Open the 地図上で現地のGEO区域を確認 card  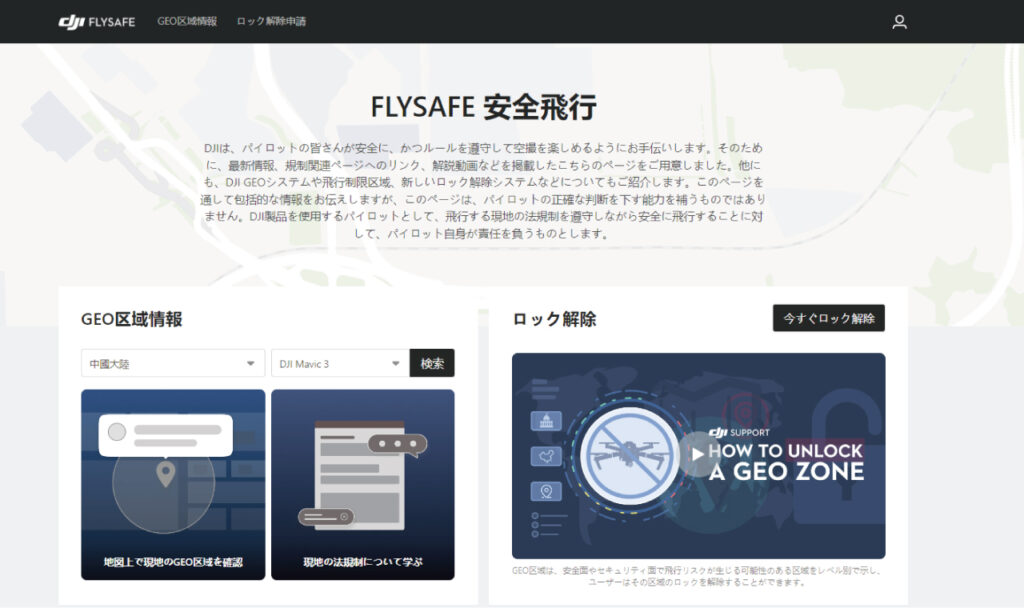click(x=173, y=485)
